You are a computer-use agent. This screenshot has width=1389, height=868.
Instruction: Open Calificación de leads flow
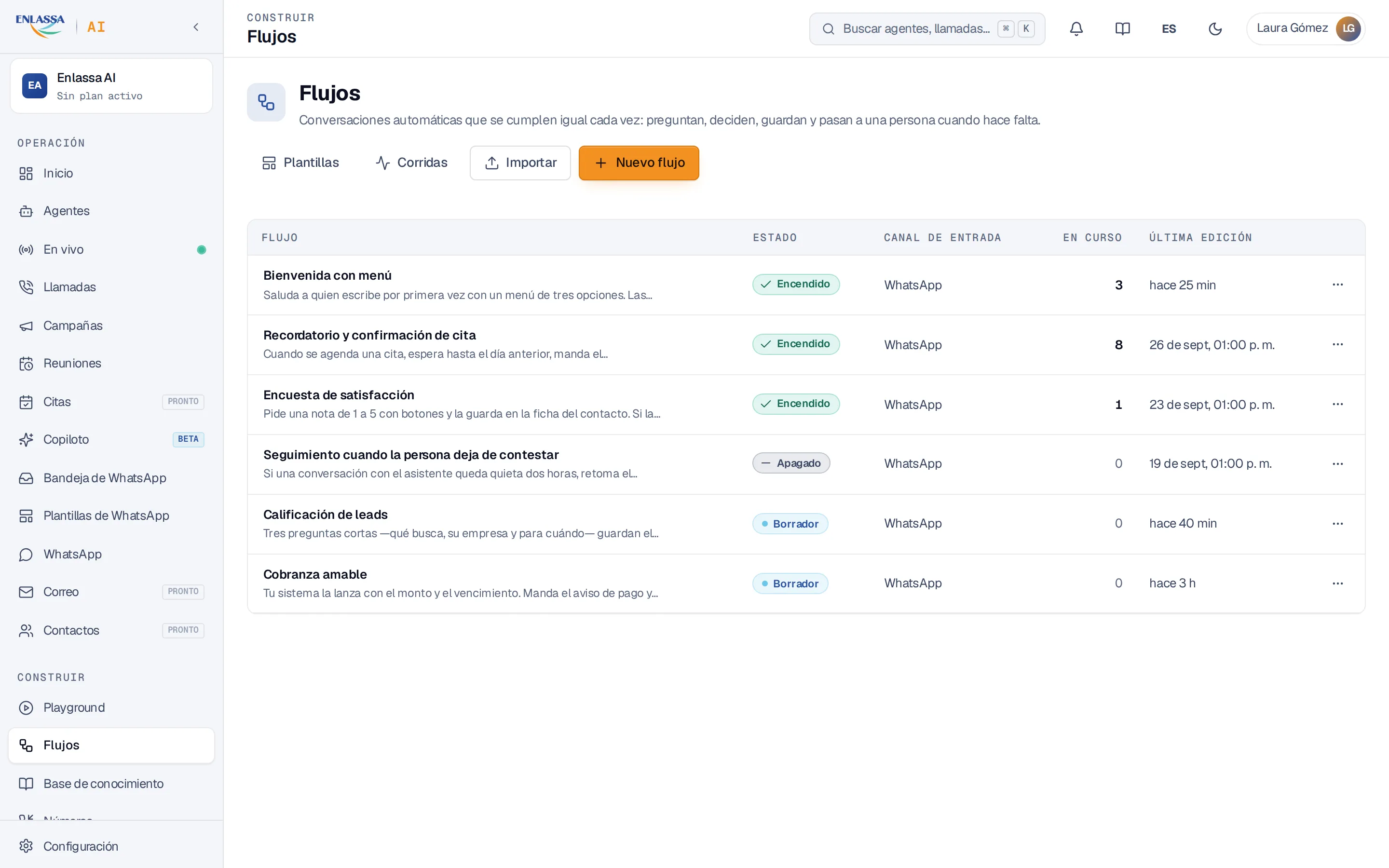326,515
